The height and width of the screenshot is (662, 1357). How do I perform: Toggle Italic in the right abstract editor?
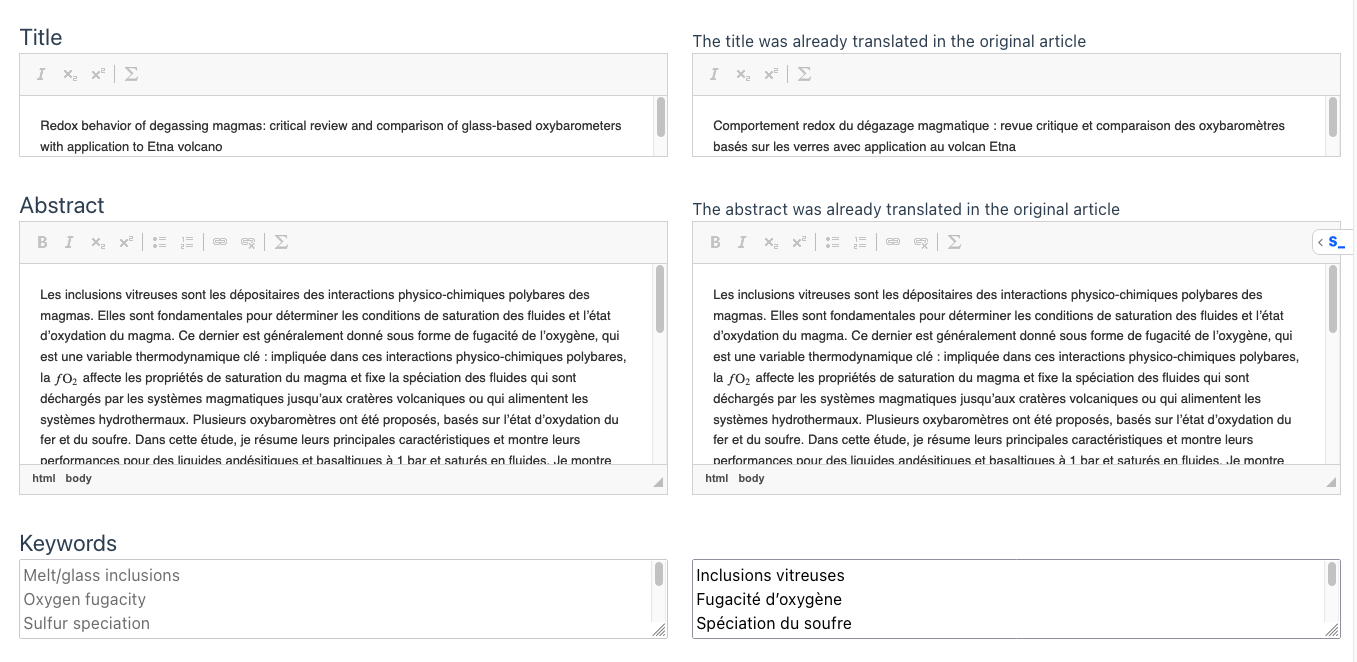(x=742, y=242)
